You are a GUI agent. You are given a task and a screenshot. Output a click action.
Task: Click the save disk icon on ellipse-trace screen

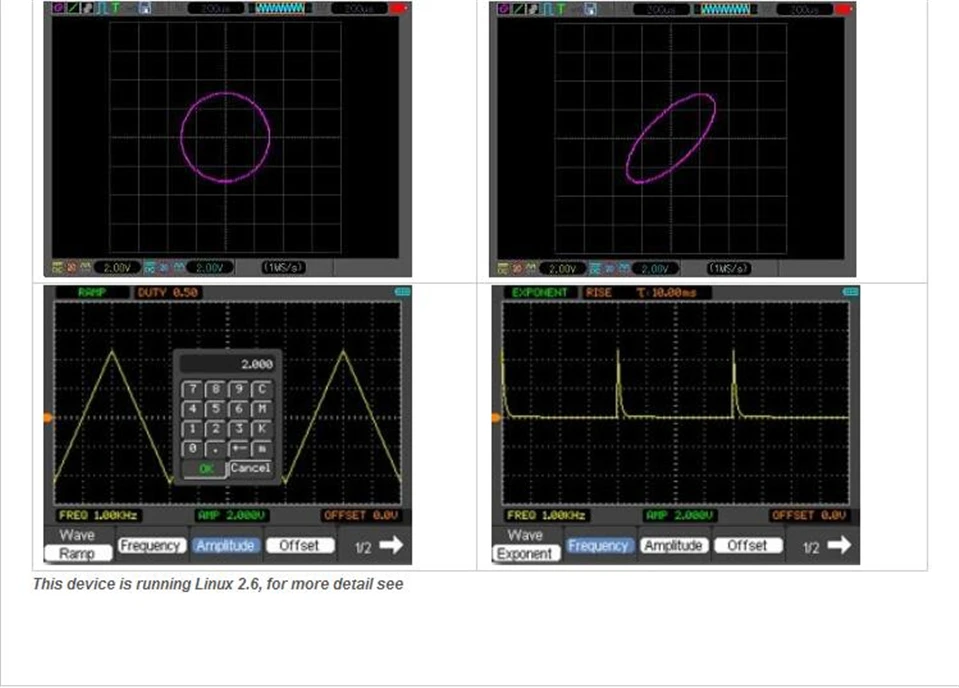click(x=590, y=9)
